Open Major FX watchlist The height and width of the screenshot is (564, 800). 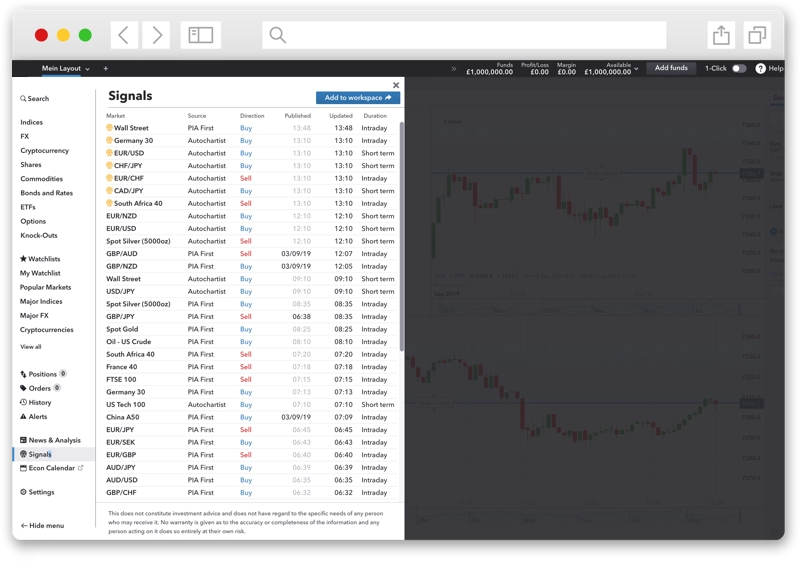pos(34,315)
